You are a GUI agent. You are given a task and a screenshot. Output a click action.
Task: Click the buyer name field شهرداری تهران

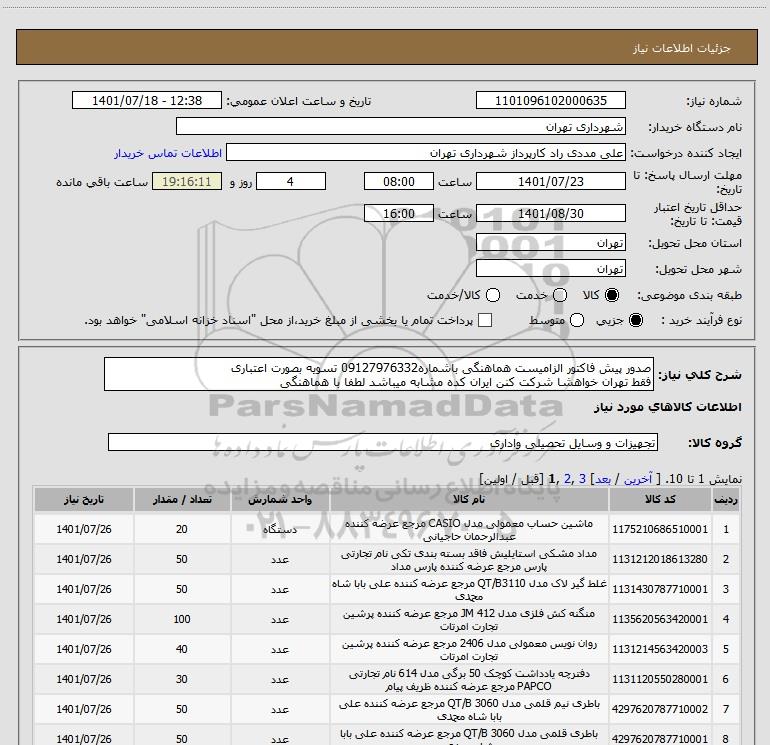(x=401, y=127)
